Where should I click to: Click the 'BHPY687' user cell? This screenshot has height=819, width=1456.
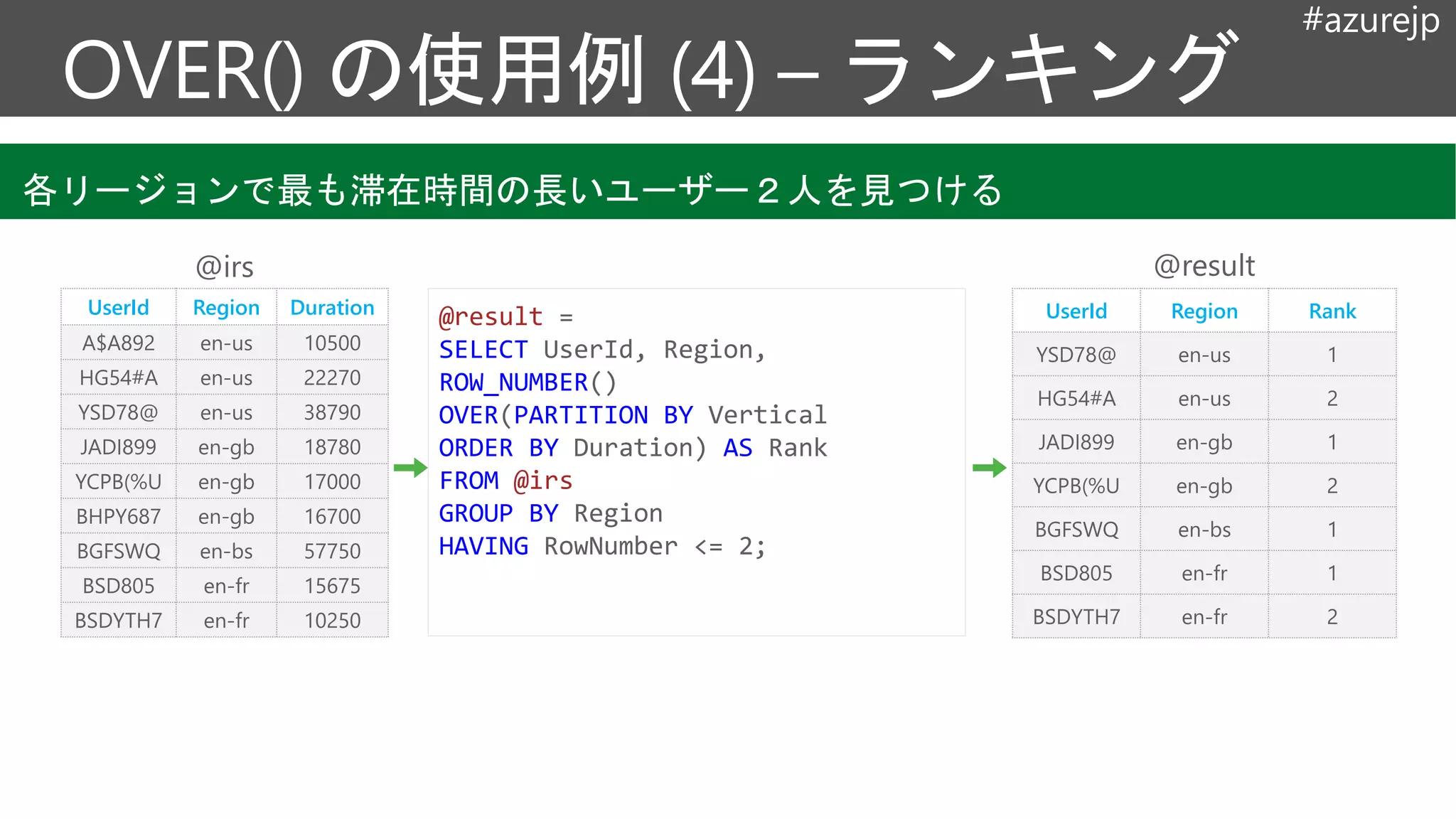tap(118, 516)
